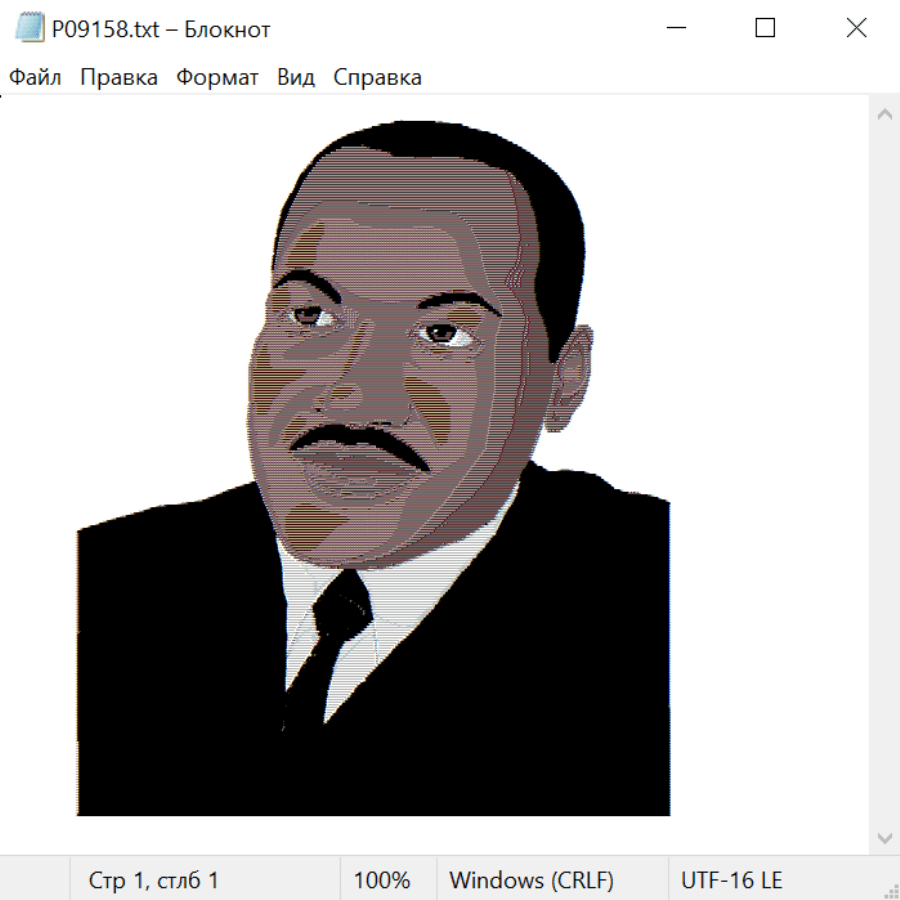Click the Notepad icon in the title bar

29,29
